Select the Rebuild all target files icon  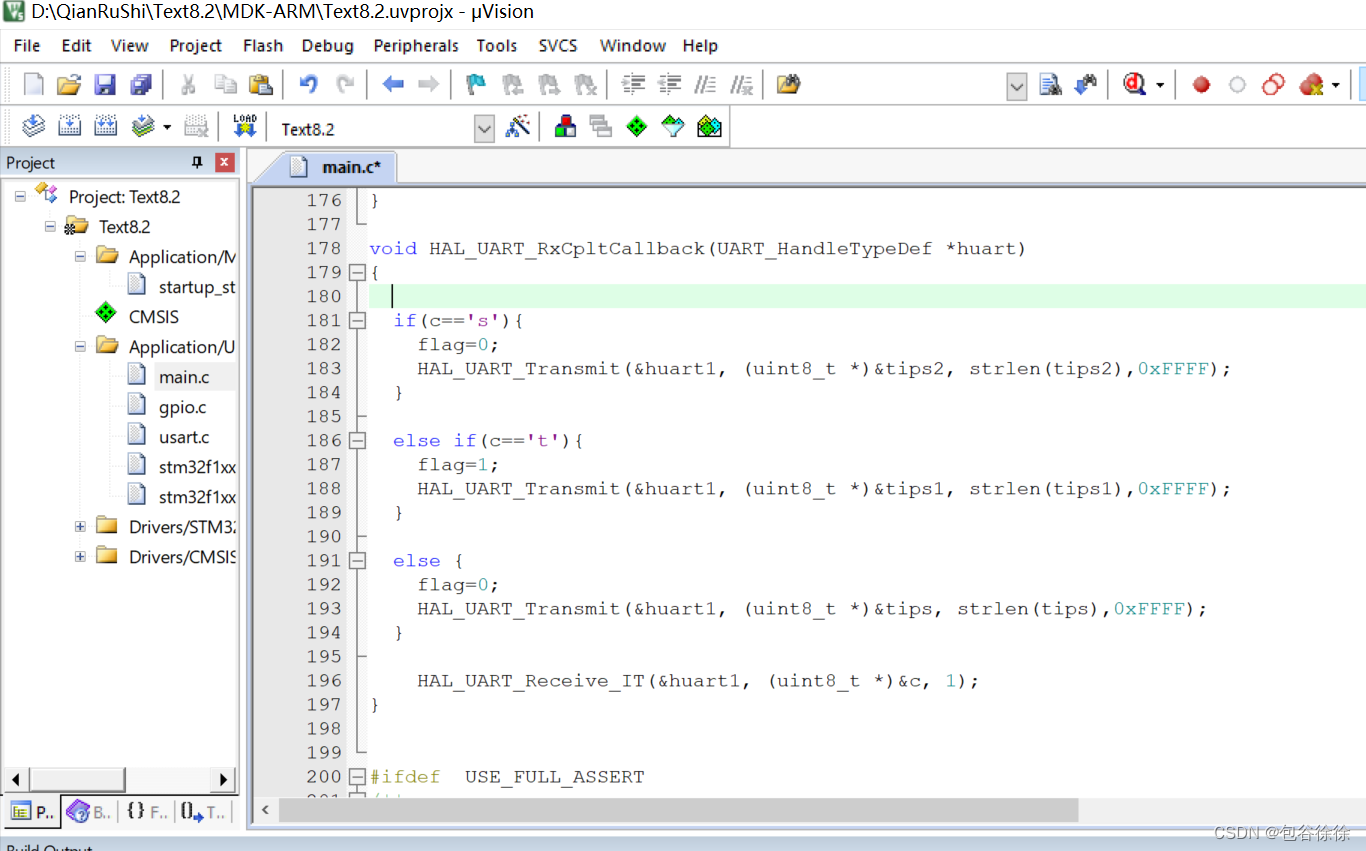point(104,126)
